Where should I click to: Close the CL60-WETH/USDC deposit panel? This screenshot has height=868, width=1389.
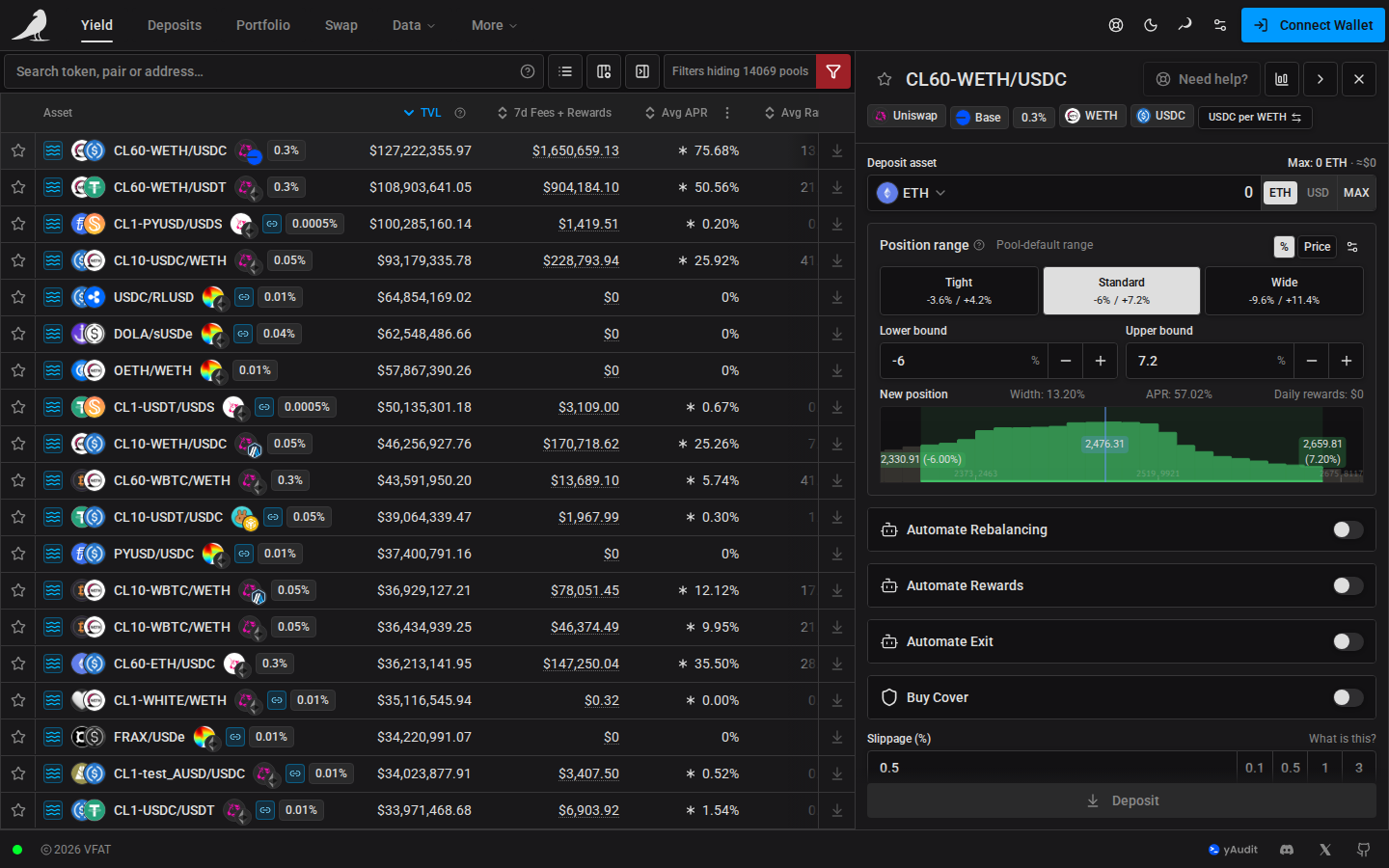(x=1359, y=79)
